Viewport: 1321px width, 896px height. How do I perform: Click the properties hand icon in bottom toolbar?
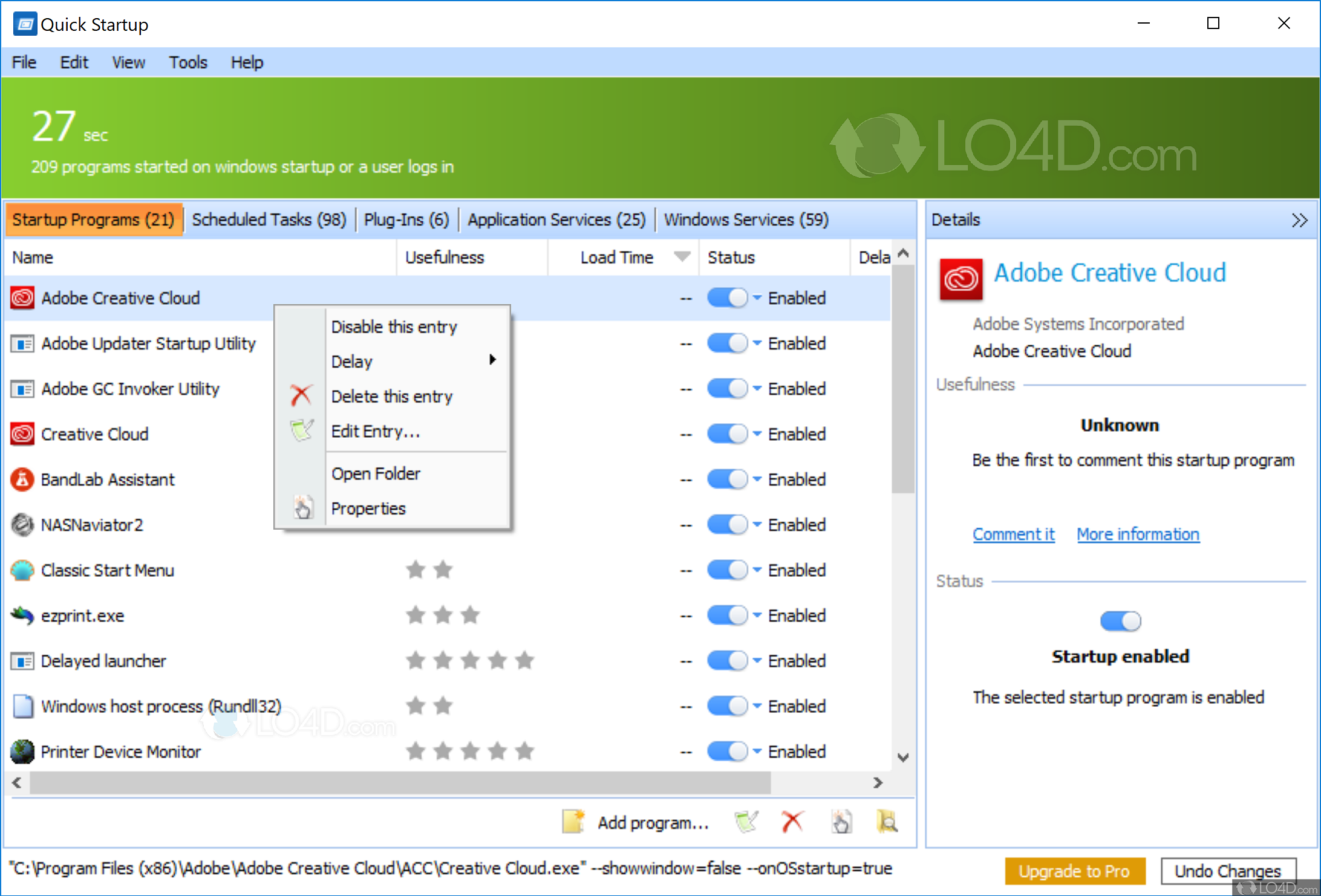(841, 822)
